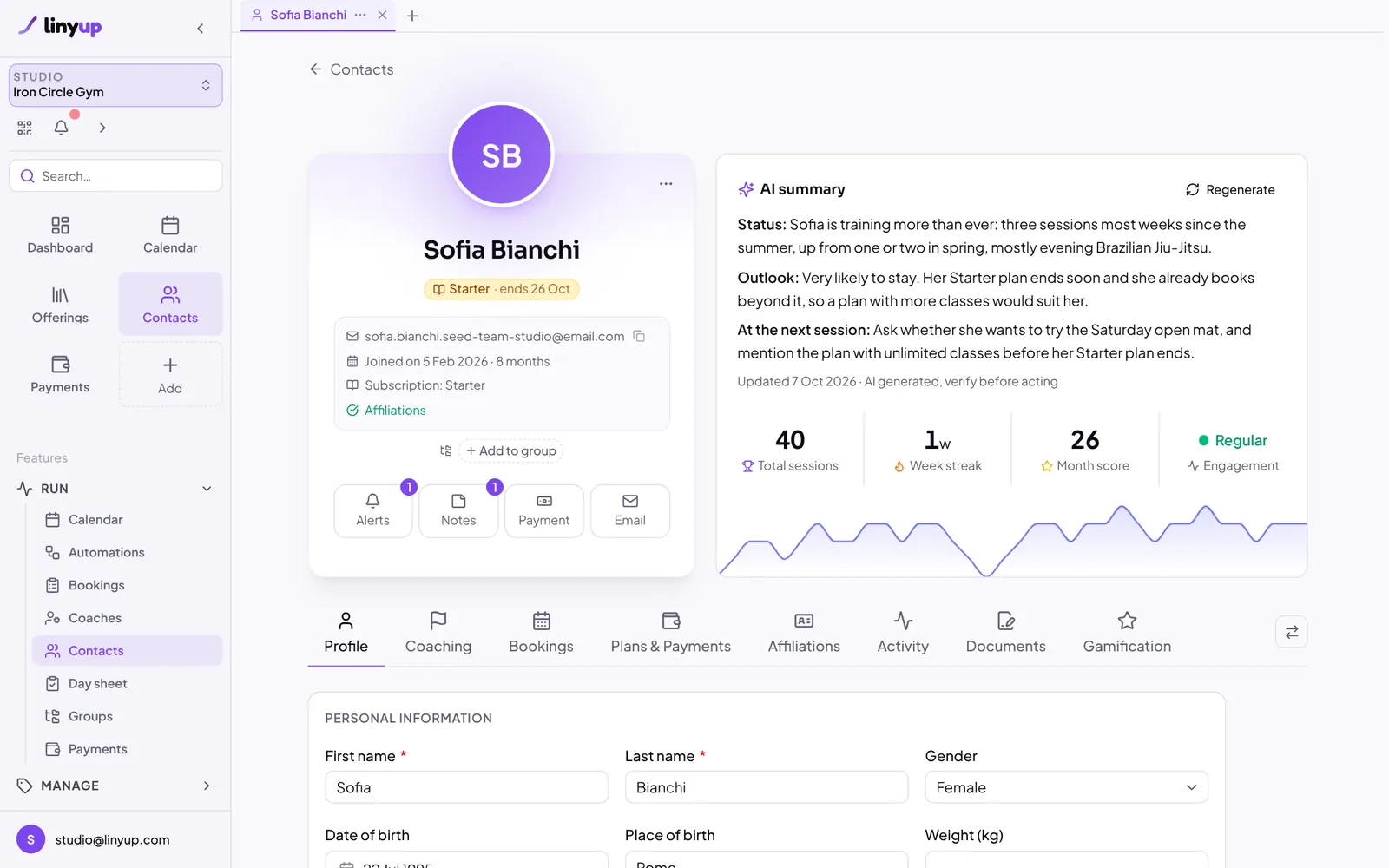Open a new tab with plus icon
Viewport: 1389px width, 868px height.
point(412,16)
